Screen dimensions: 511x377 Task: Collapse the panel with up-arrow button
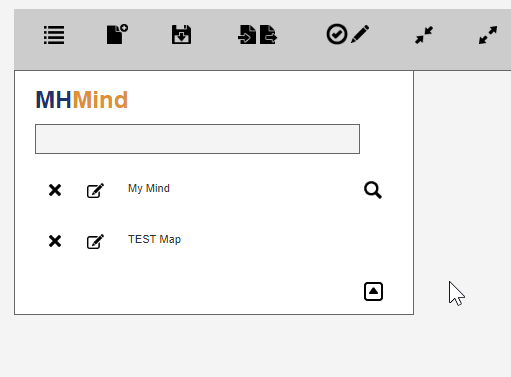click(373, 292)
